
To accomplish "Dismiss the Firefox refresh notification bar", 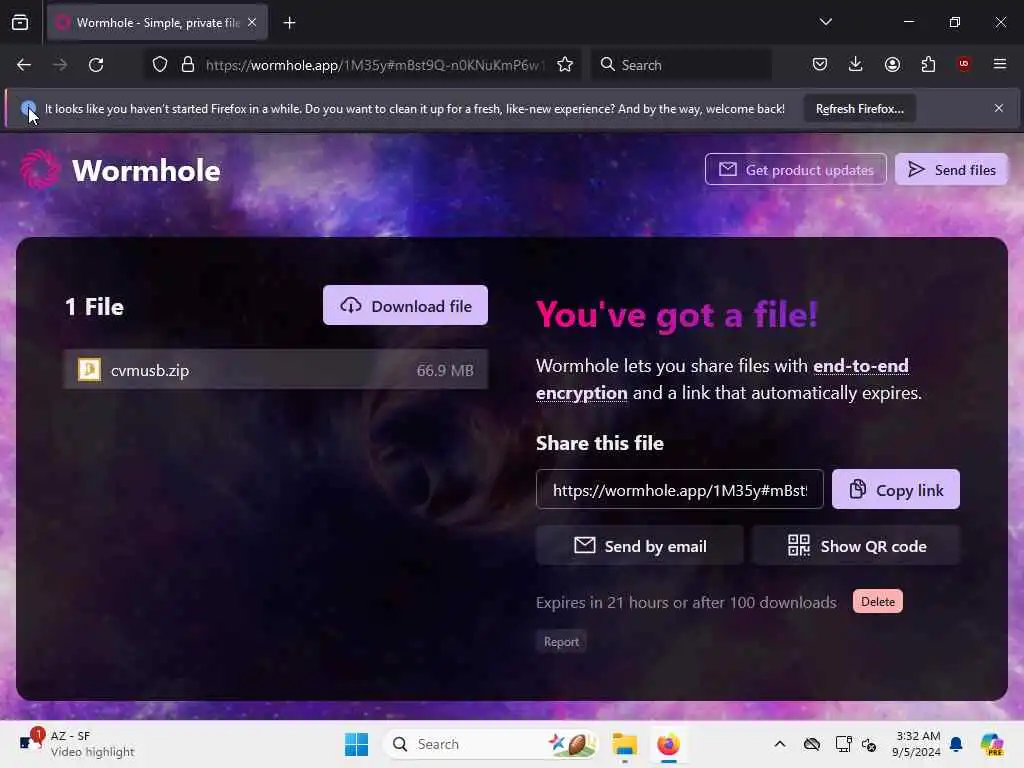I will coord(999,108).
